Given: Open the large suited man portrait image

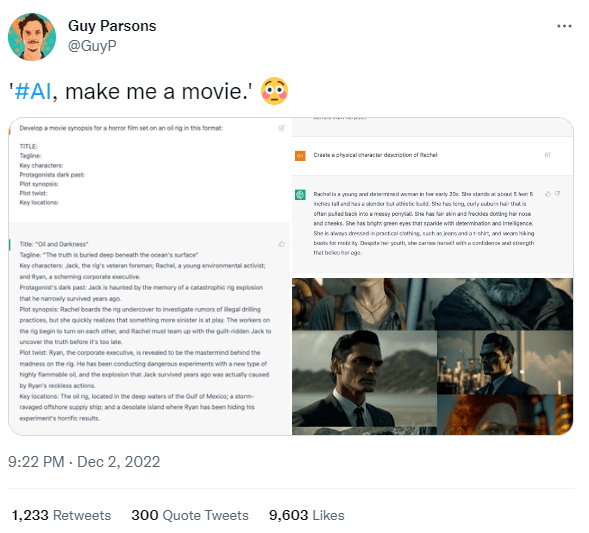Looking at the screenshot, I should click(364, 379).
